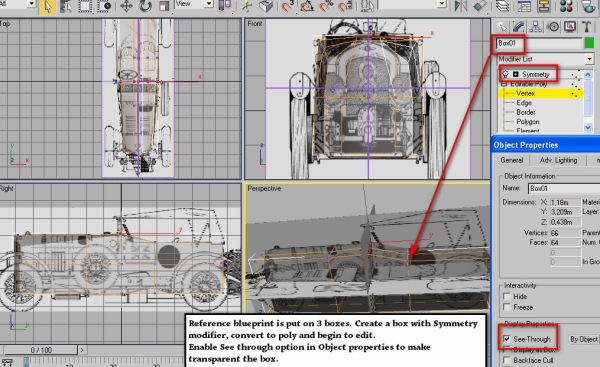Image resolution: width=600 pixels, height=367 pixels.
Task: Select the Scale tool icon
Action: tap(164, 6)
